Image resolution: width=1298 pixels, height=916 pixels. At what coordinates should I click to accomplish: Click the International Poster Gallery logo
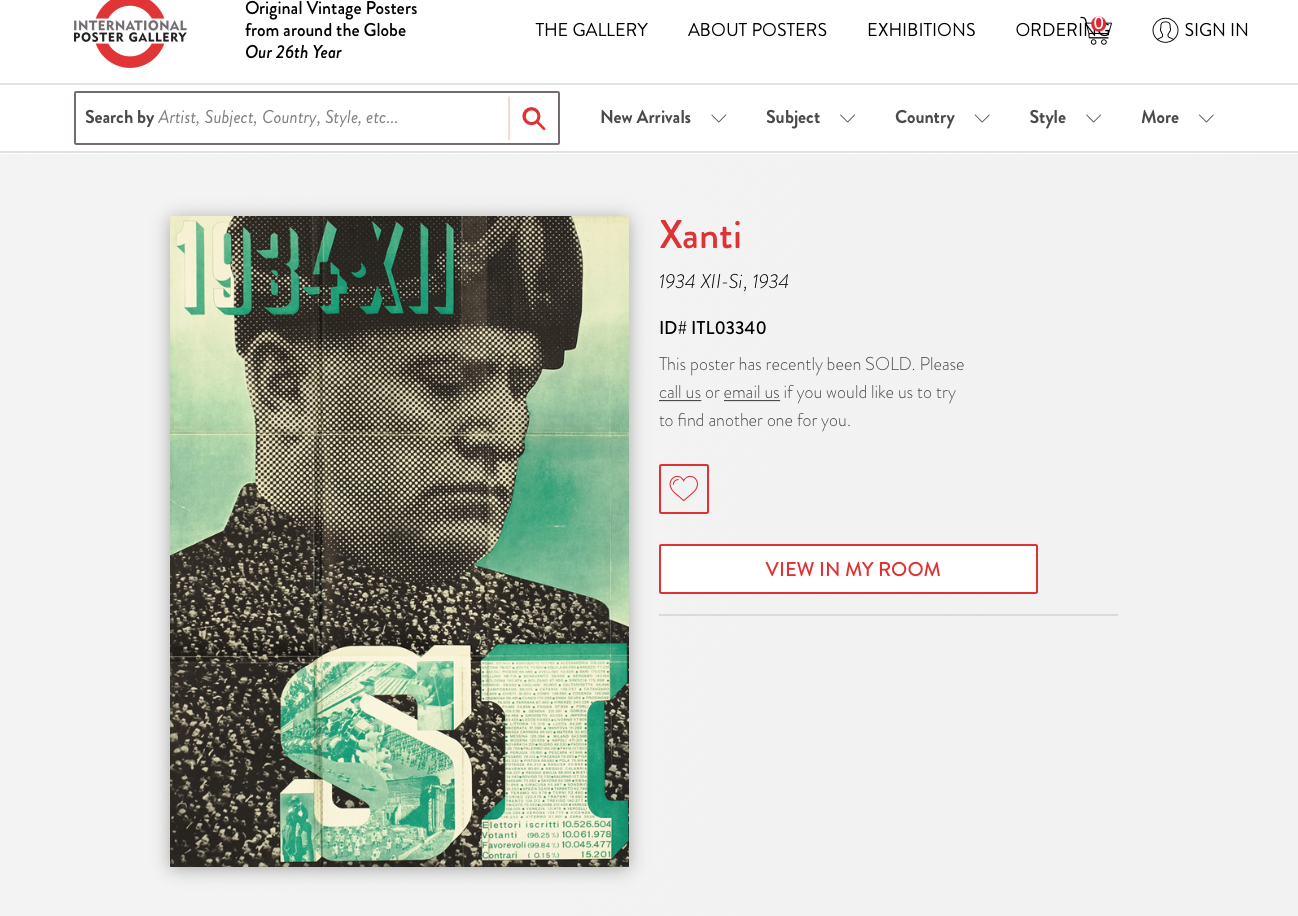(130, 33)
